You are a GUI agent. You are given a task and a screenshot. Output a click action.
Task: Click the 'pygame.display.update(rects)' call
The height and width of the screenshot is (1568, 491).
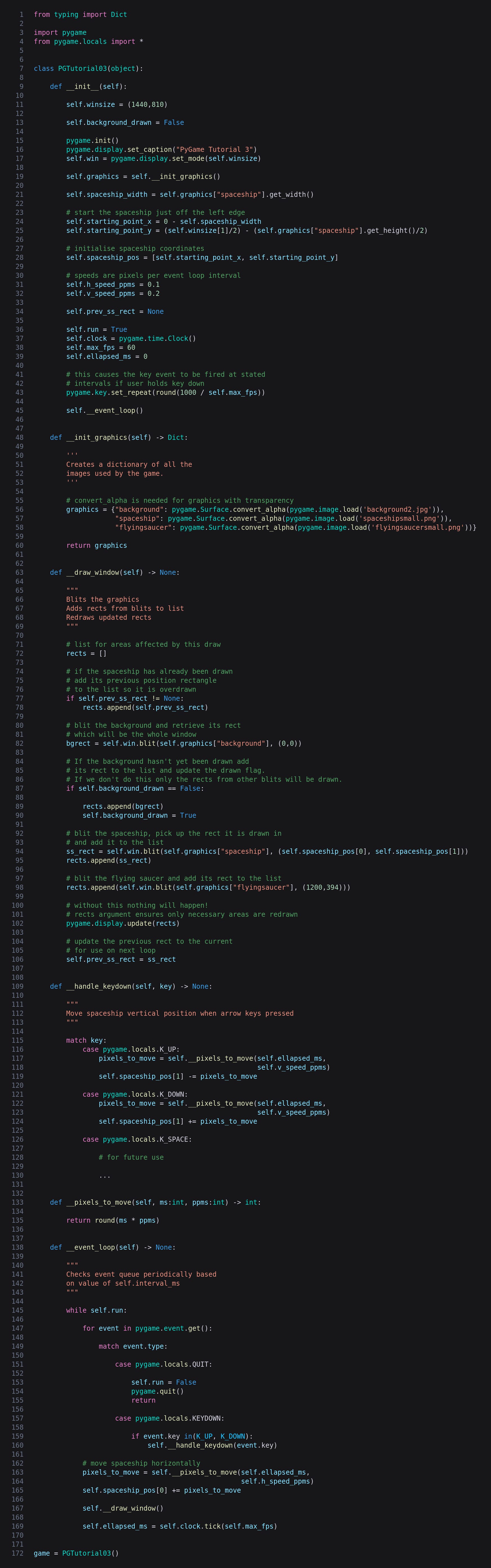(123, 923)
